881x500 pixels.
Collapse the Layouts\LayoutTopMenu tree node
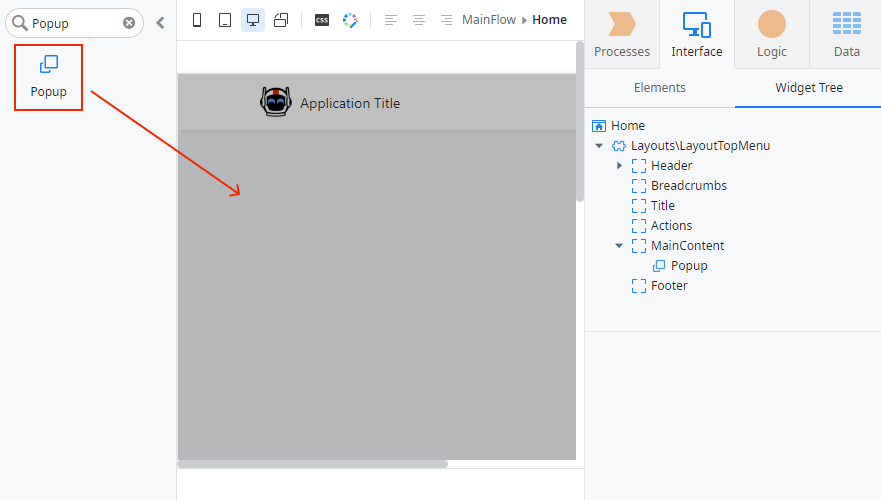599,146
